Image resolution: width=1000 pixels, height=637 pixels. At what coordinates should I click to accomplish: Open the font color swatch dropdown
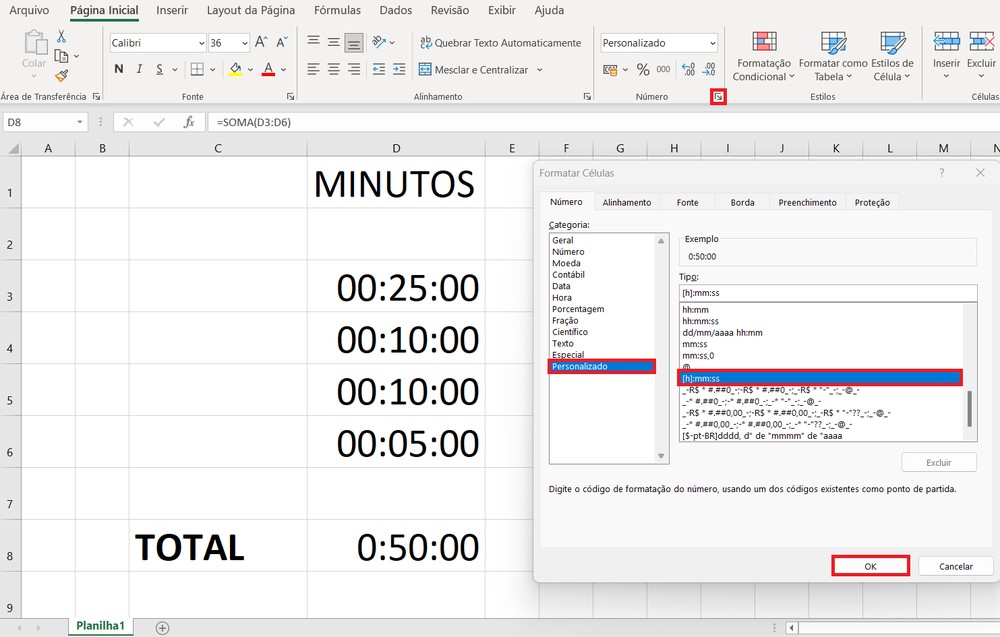283,69
